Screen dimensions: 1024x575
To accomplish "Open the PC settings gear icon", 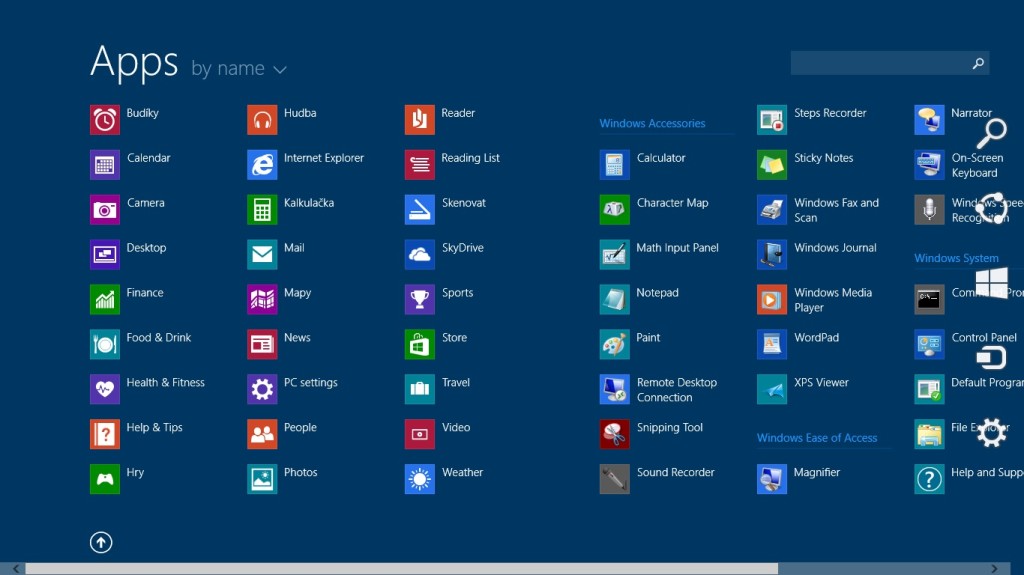I will (262, 389).
